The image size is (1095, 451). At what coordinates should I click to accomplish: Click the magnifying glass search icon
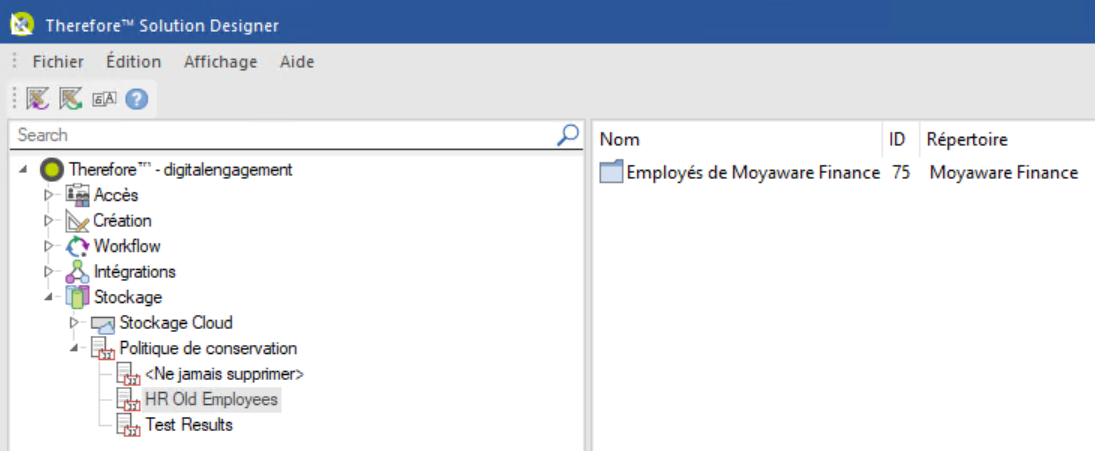pyautogui.click(x=568, y=135)
